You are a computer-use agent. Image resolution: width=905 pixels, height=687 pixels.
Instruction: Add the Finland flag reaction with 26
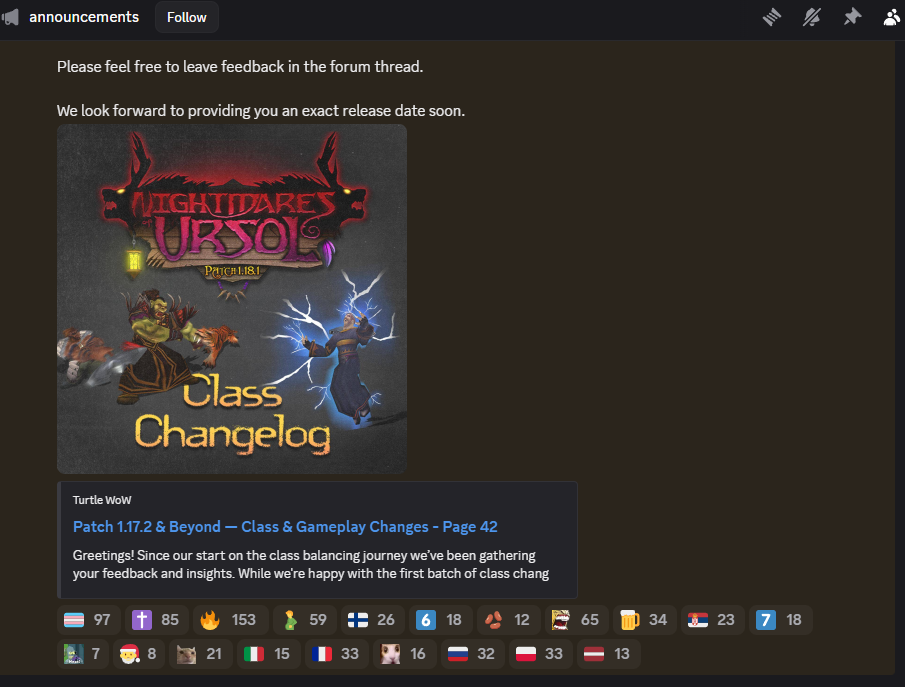[372, 620]
